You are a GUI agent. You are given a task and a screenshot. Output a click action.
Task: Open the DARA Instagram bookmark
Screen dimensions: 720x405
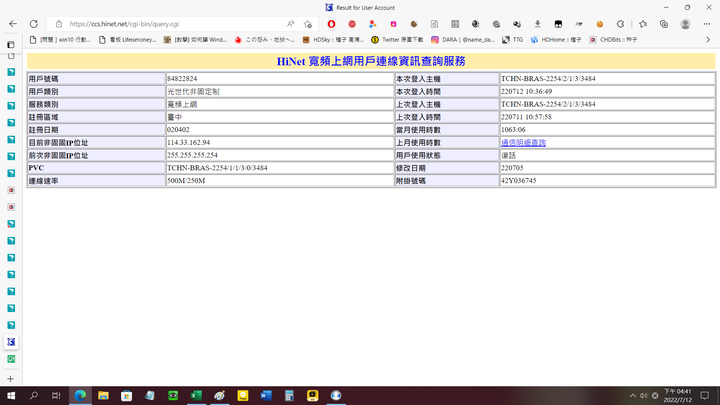[x=463, y=40]
